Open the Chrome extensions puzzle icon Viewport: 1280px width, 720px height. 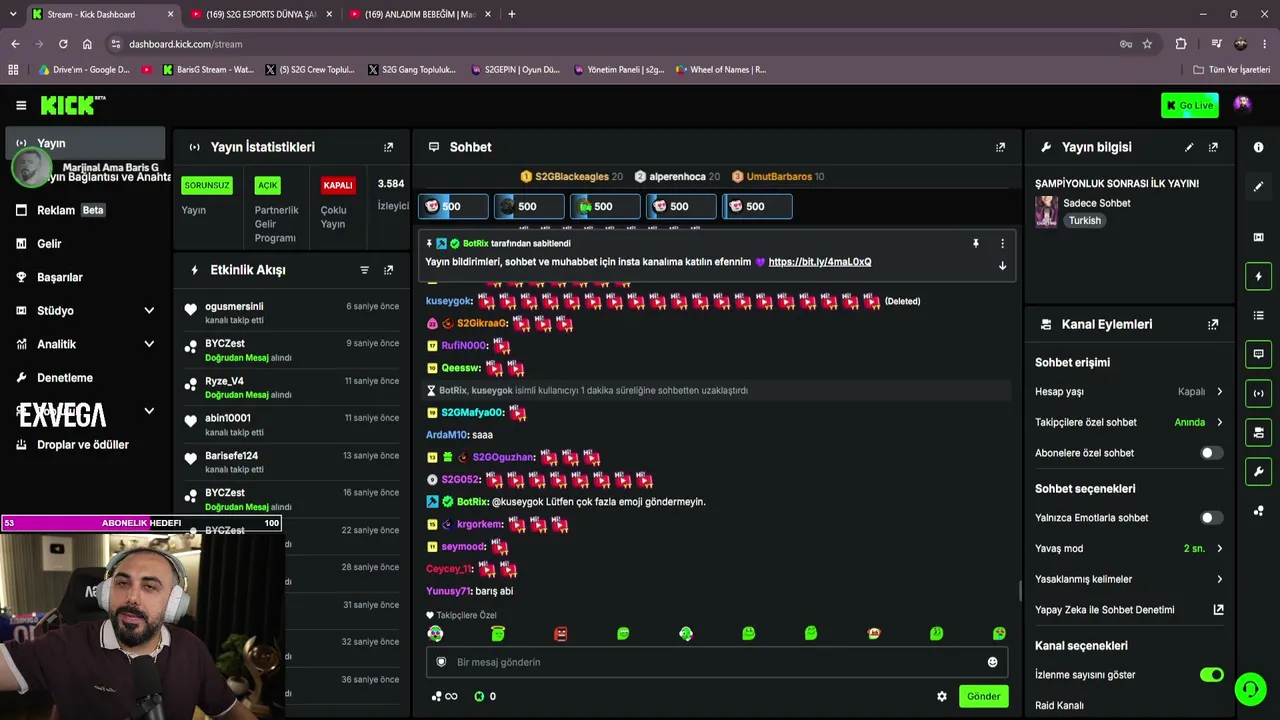1181,44
